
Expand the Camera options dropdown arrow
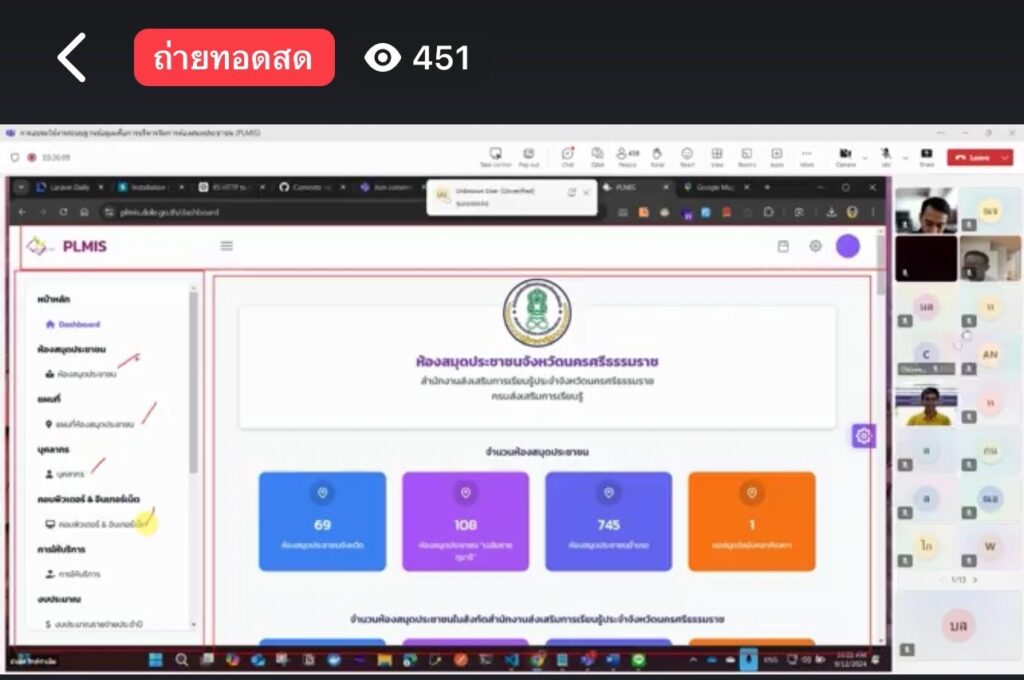[865, 157]
